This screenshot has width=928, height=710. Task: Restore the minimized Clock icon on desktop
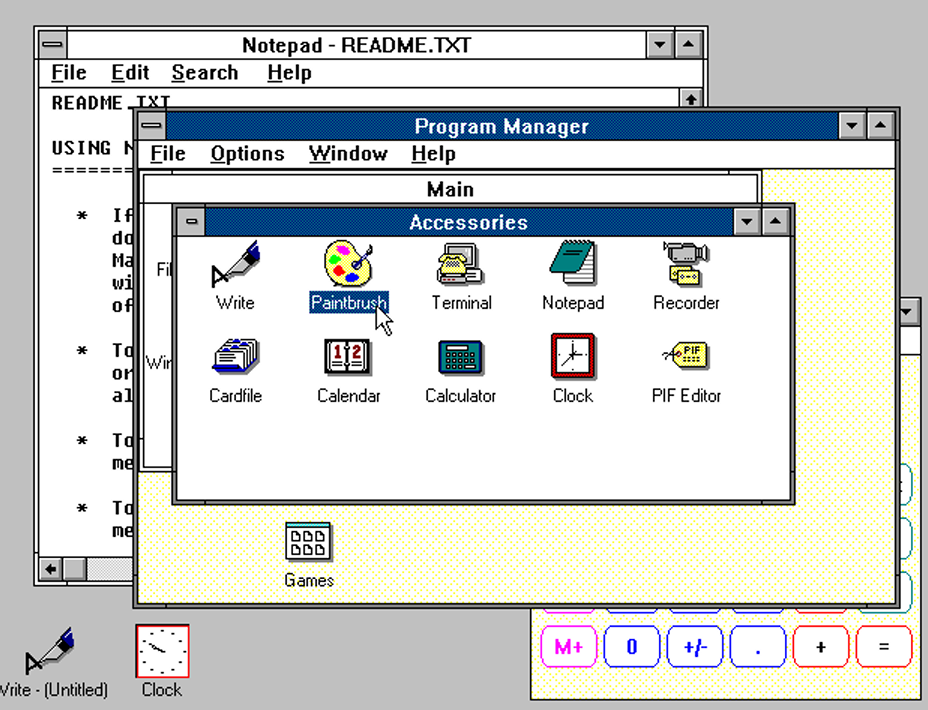click(160, 649)
